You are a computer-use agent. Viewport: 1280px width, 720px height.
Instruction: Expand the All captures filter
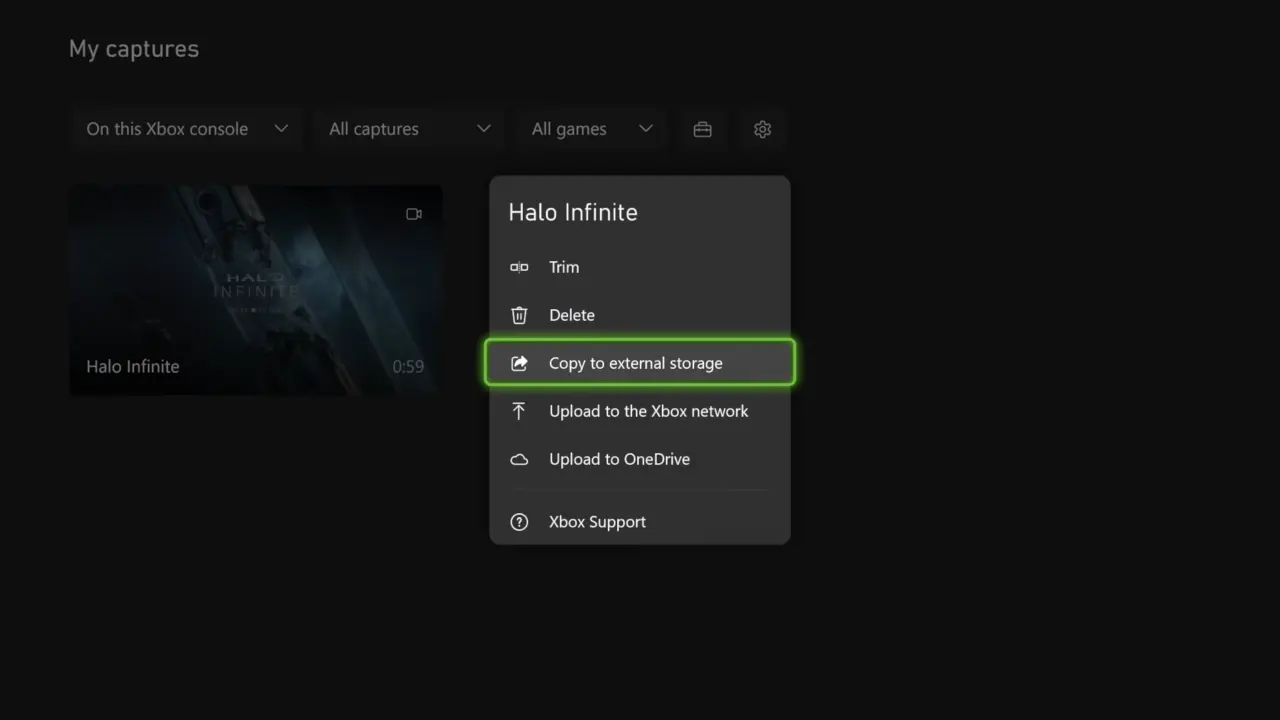(409, 129)
